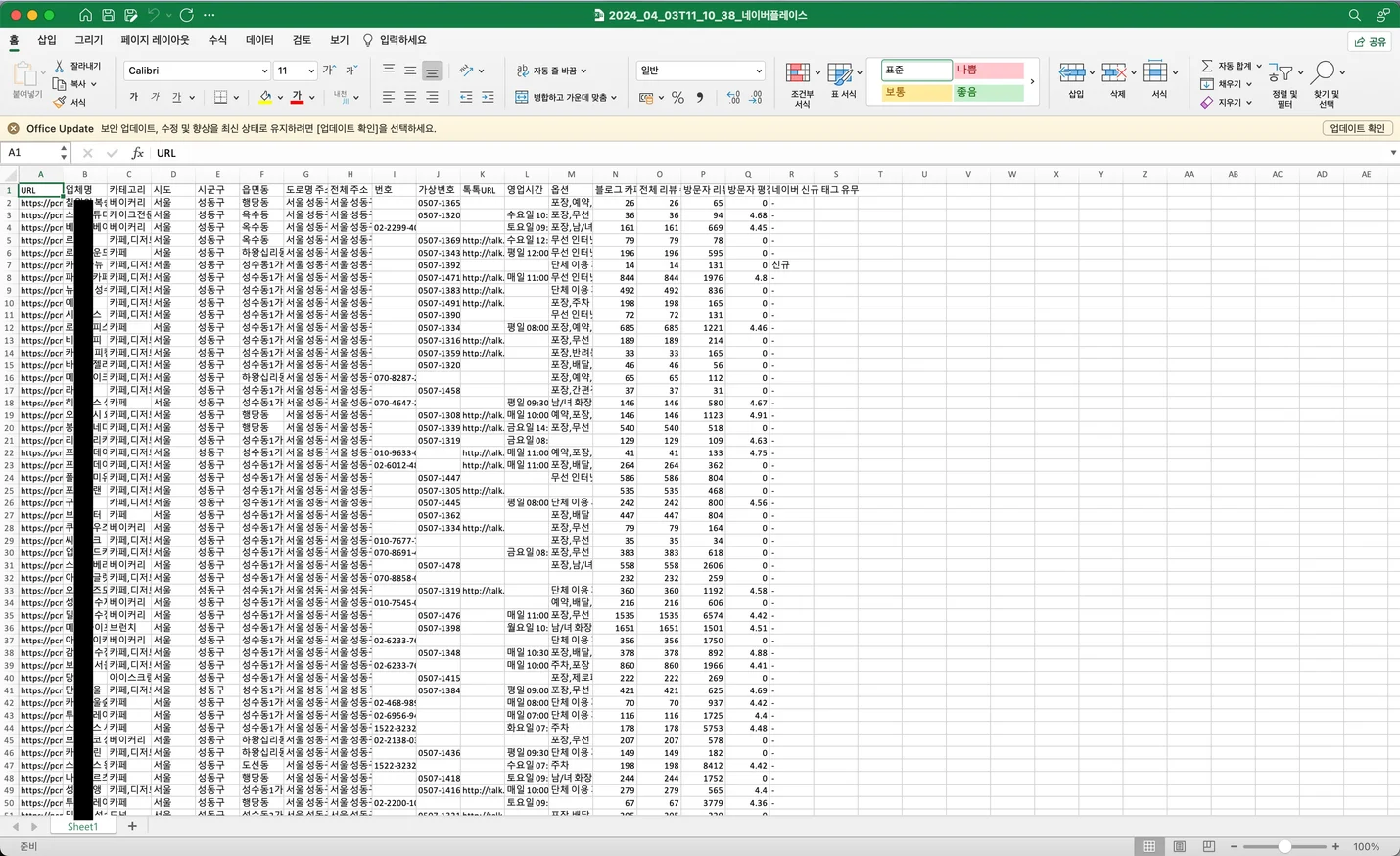The width and height of the screenshot is (1400, 856).
Task: Click the percent style icon
Action: [x=677, y=97]
